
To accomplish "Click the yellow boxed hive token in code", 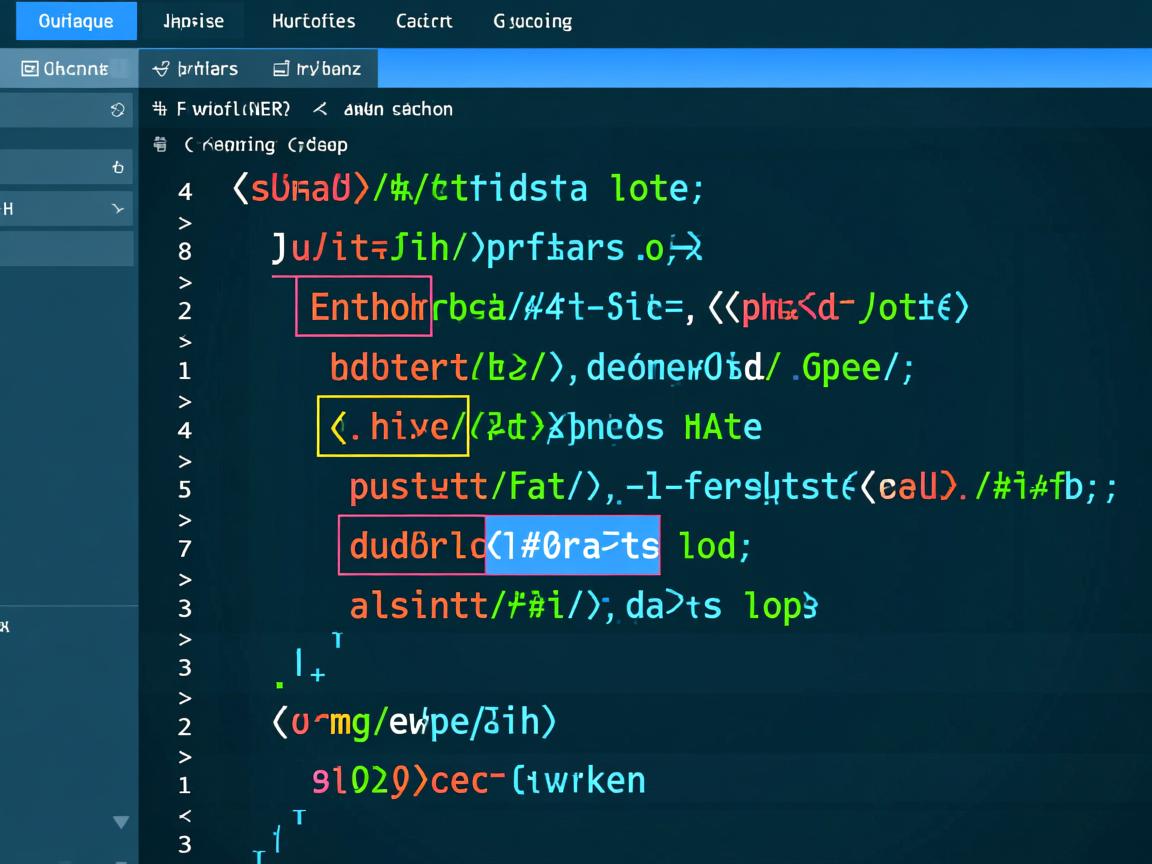I will (x=393, y=427).
